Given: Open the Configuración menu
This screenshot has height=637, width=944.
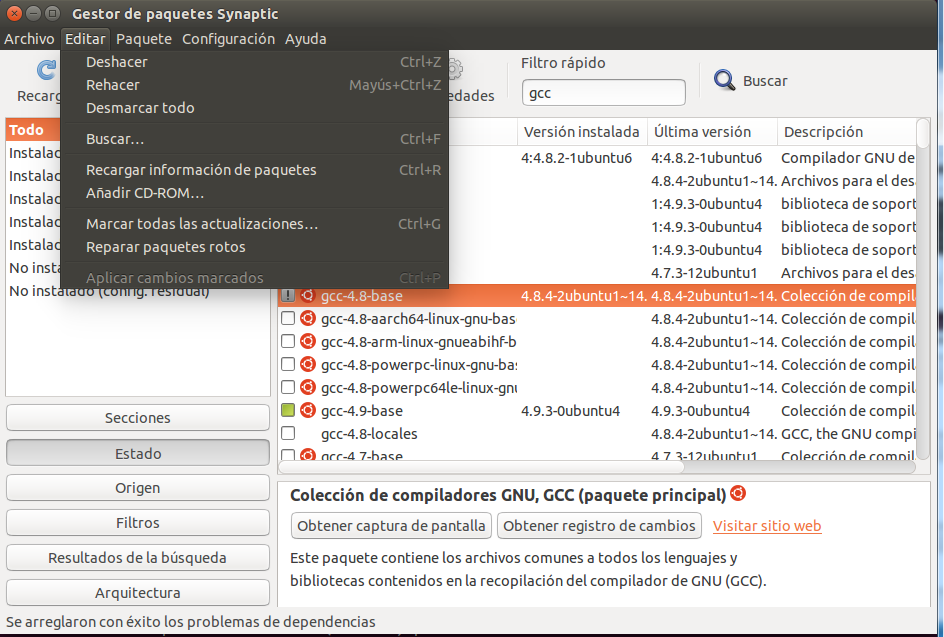Looking at the screenshot, I should (228, 39).
